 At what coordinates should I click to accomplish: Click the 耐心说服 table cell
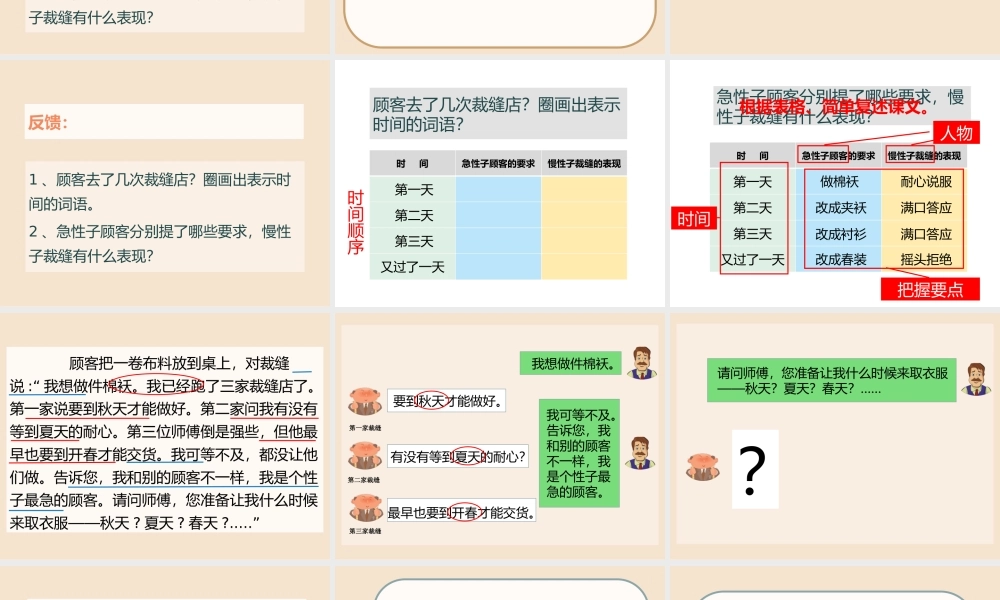click(926, 182)
